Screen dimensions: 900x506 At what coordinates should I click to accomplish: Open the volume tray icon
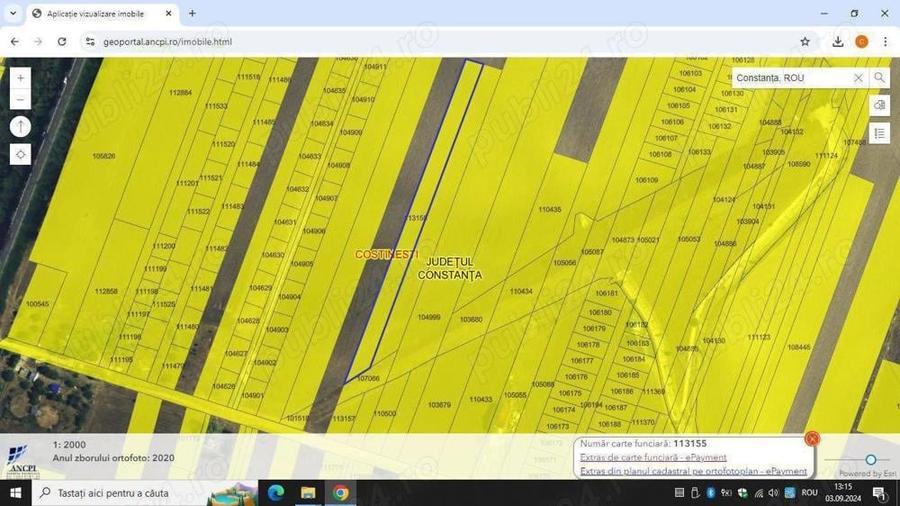[773, 493]
